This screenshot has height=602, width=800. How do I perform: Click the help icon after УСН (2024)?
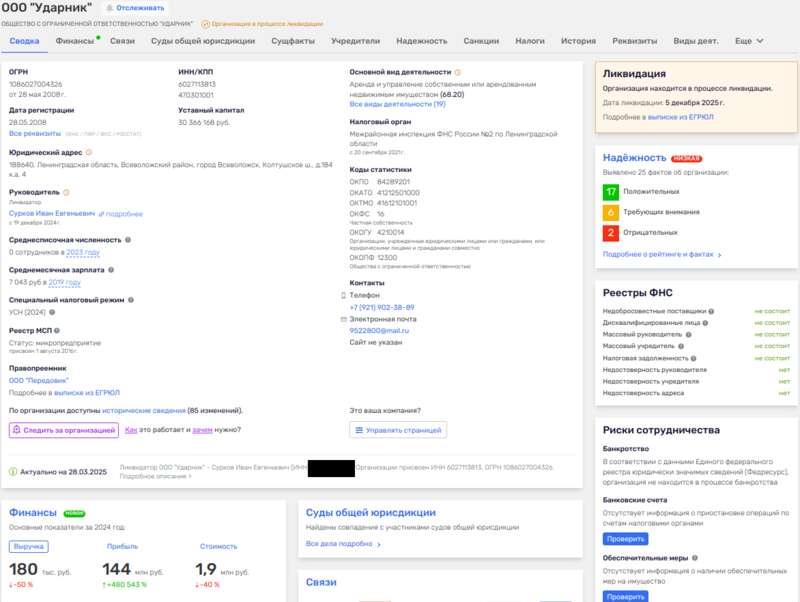[x=52, y=312]
